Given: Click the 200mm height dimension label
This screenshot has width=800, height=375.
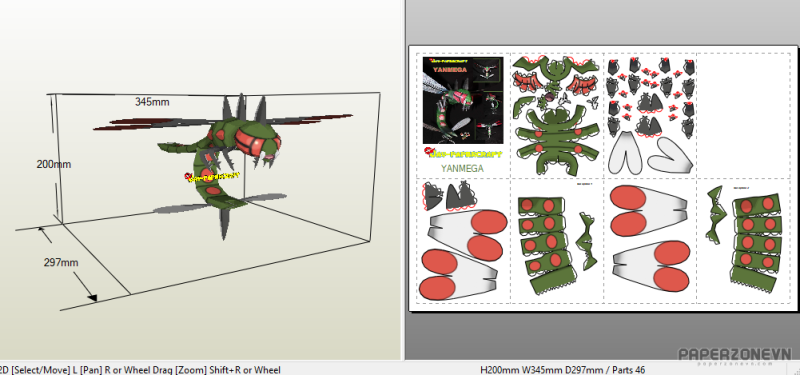Looking at the screenshot, I should pyautogui.click(x=54, y=164).
